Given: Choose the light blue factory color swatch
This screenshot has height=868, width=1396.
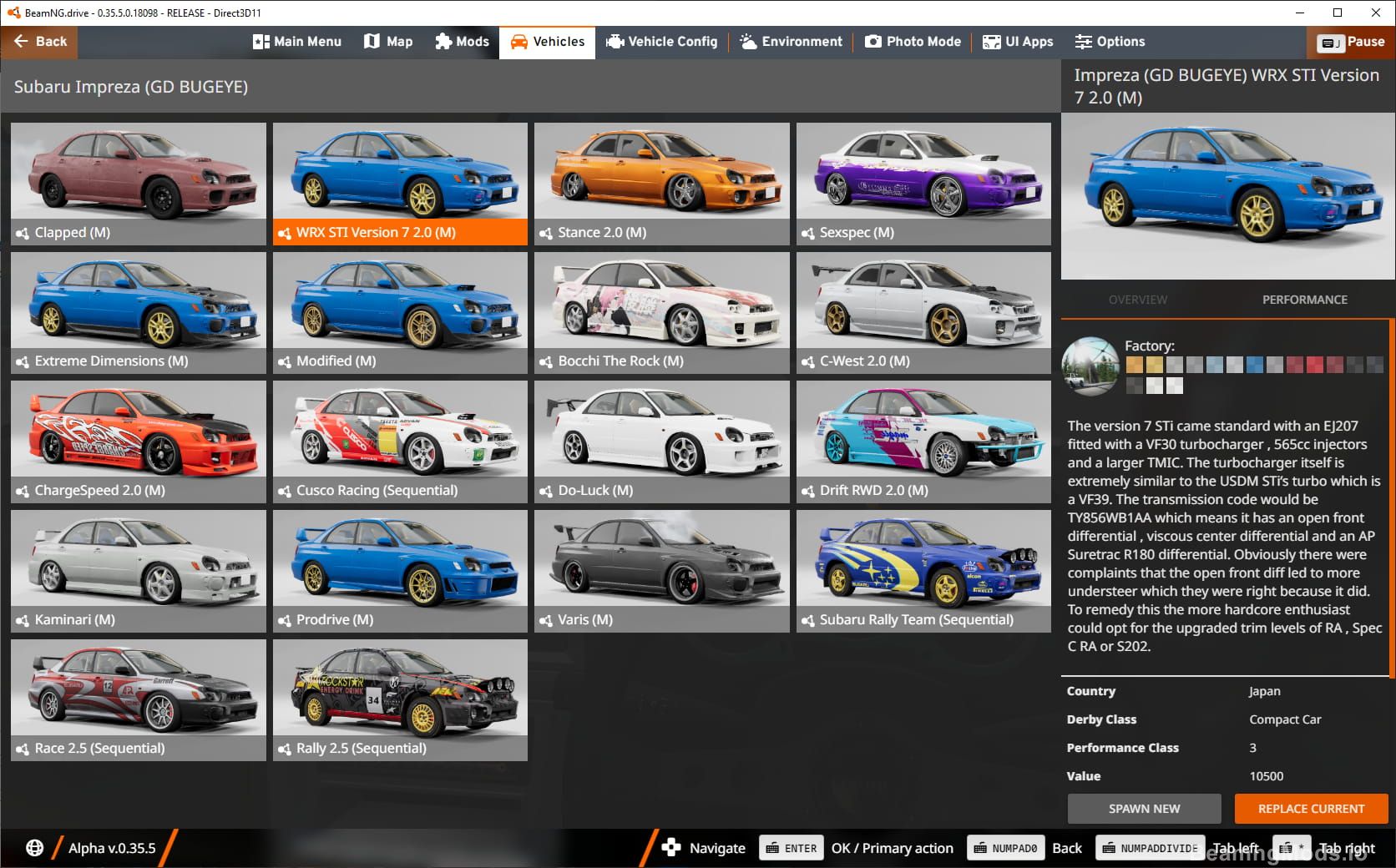Looking at the screenshot, I should (x=1215, y=365).
